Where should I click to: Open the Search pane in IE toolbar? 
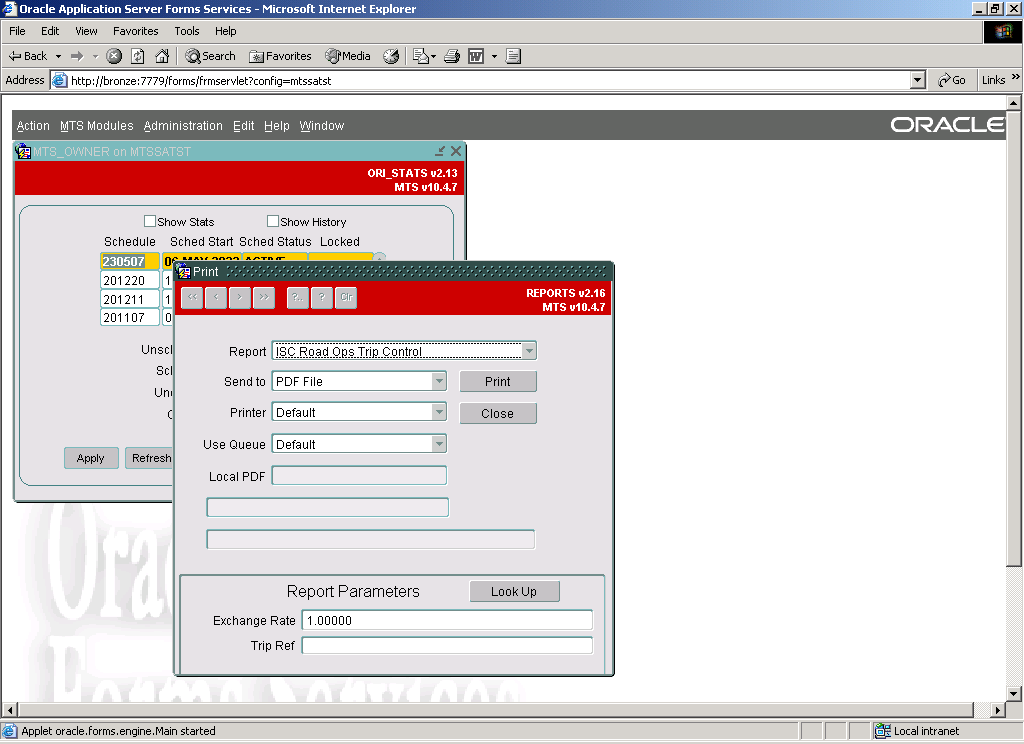click(210, 56)
